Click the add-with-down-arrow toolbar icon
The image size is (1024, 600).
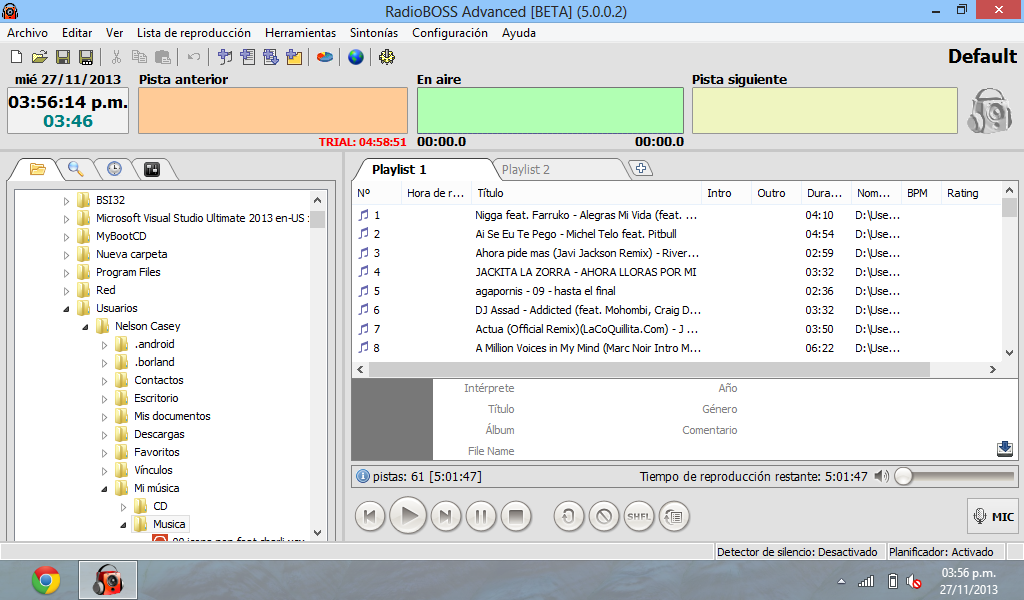point(270,57)
